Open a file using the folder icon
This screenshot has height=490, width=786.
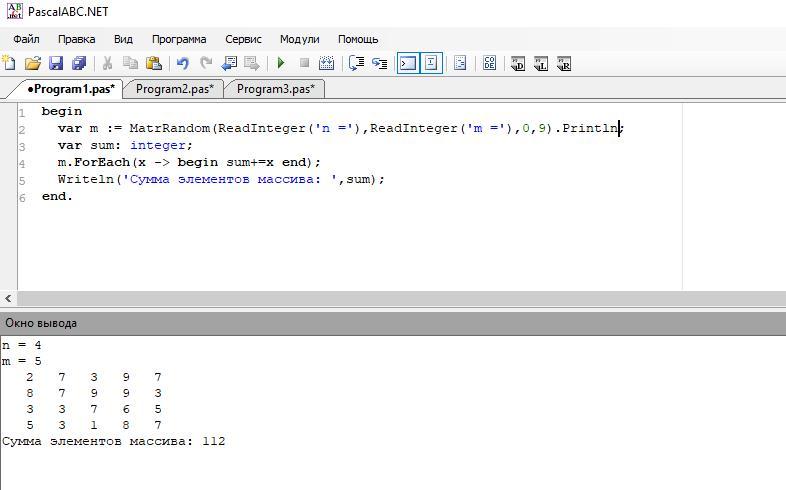pyautogui.click(x=33, y=63)
